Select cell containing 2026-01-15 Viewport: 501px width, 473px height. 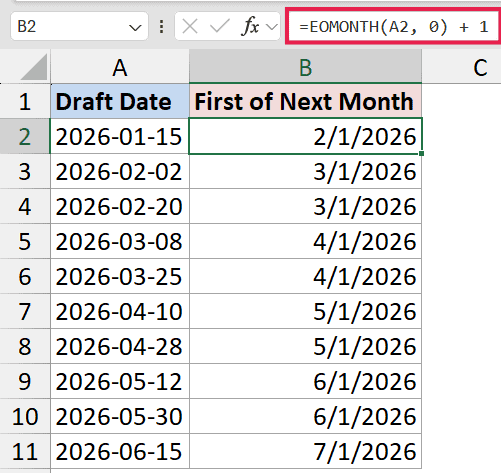coord(120,136)
